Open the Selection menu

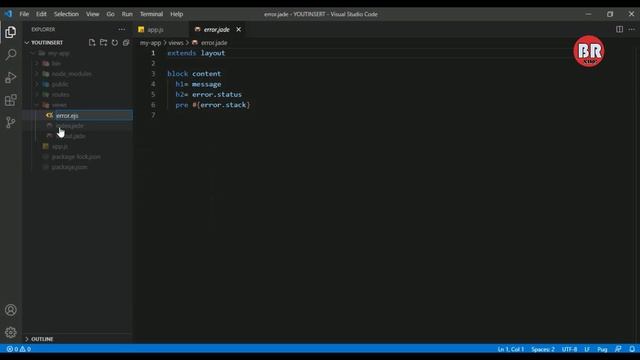[x=66, y=14]
